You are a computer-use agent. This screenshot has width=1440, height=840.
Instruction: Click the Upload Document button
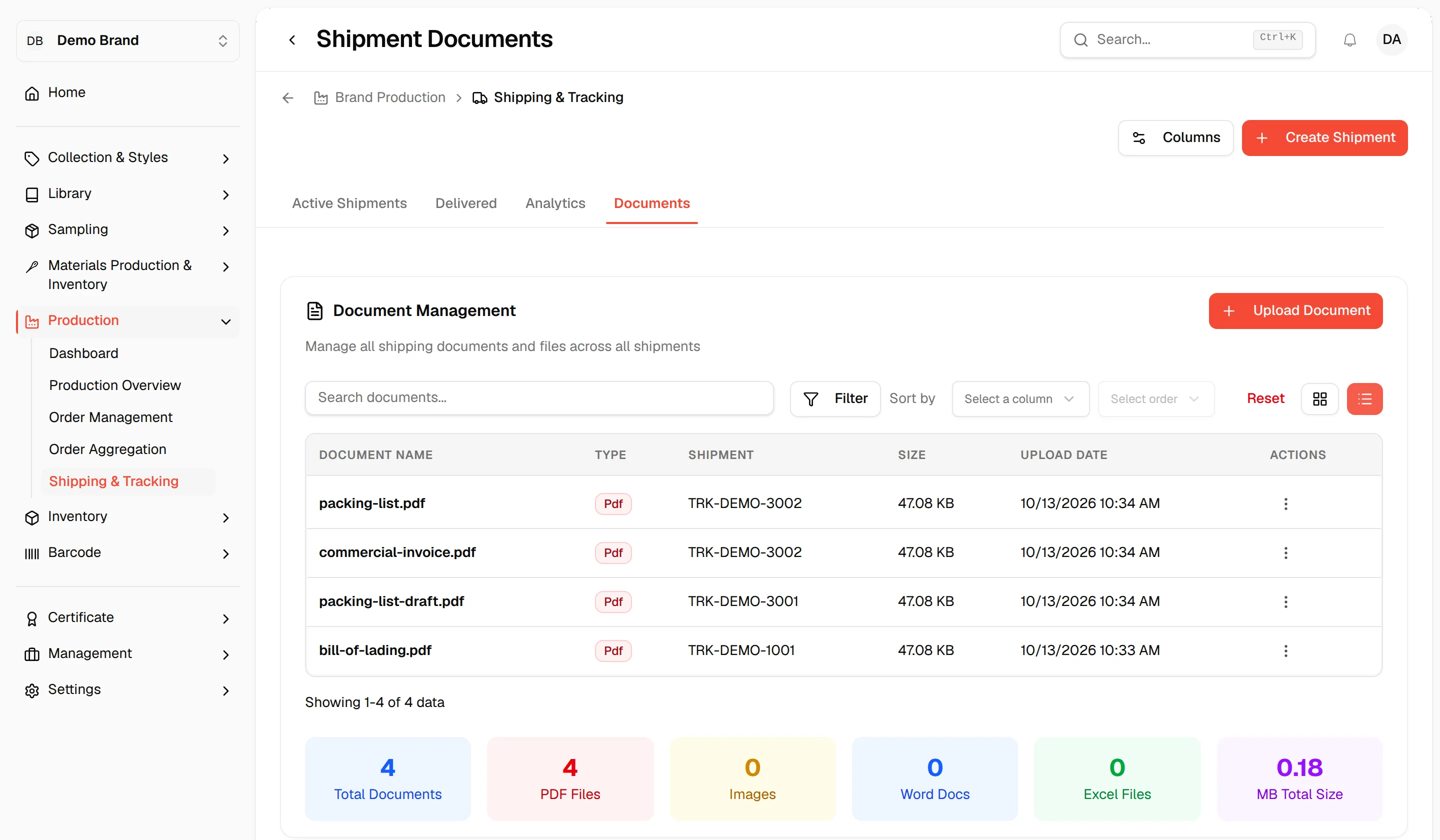click(1295, 311)
